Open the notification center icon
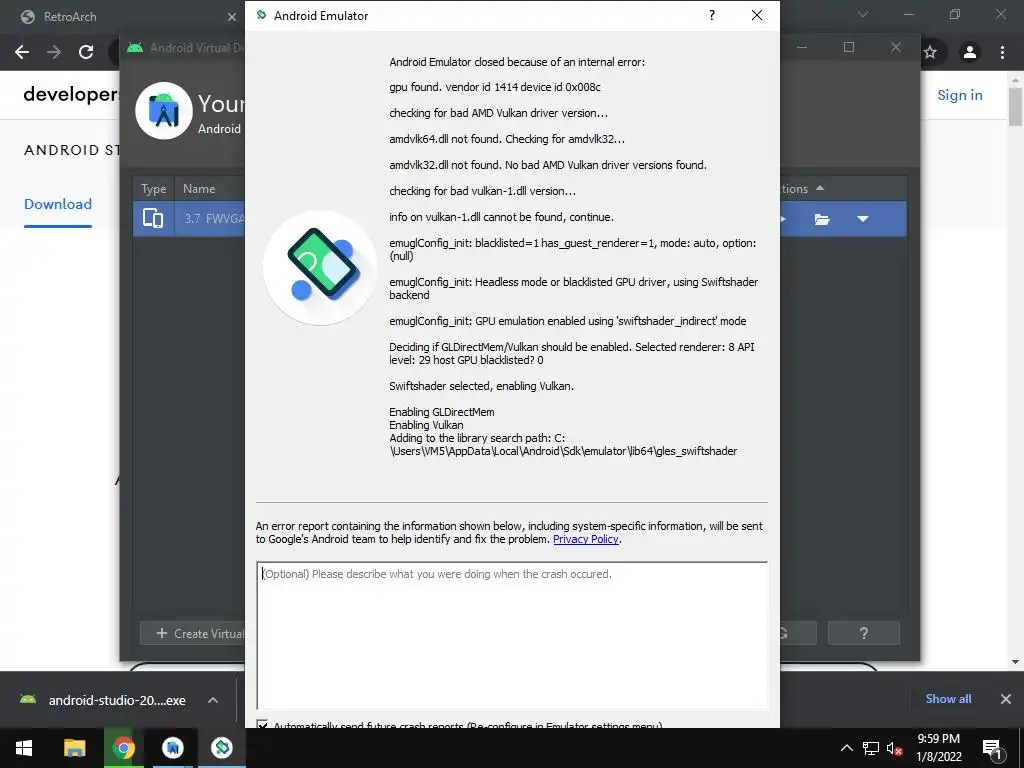Viewport: 1024px width, 768px height. [x=992, y=748]
